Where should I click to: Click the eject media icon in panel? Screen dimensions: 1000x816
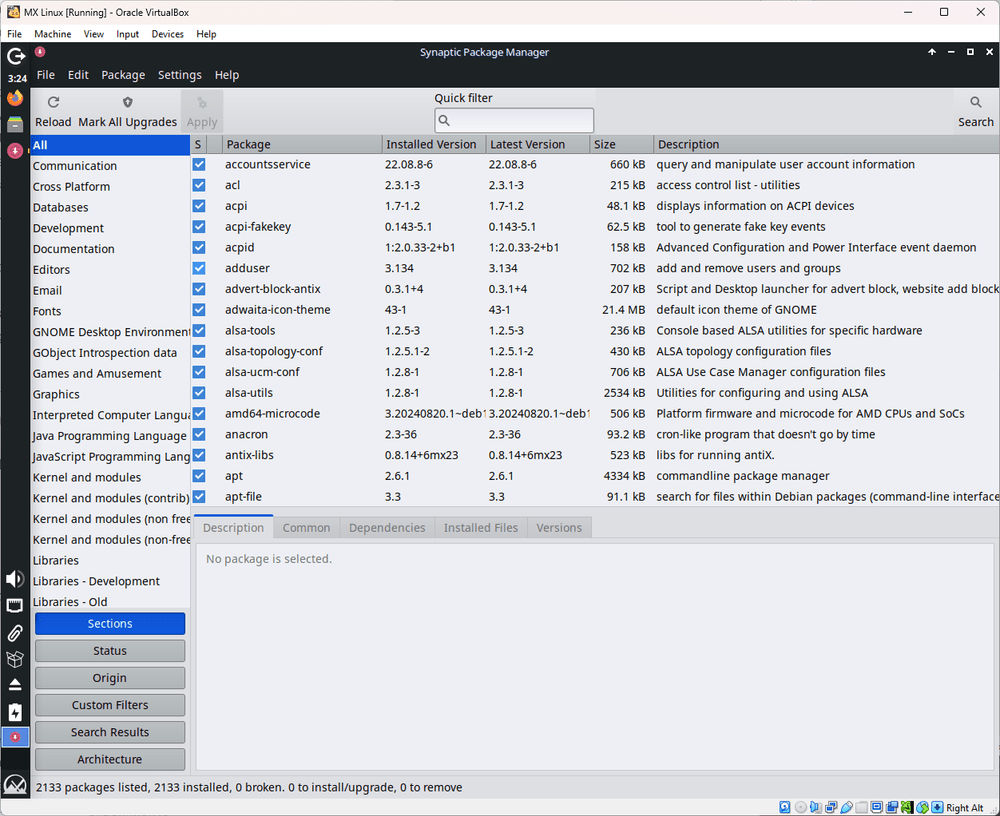pyautogui.click(x=15, y=685)
